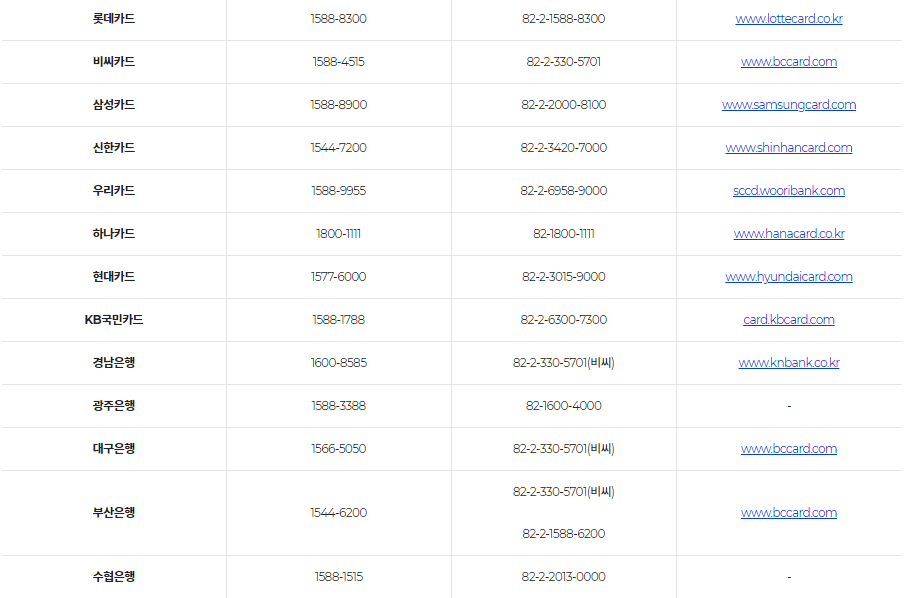
Task: Select the 현대카드 name cell
Action: coord(114,276)
